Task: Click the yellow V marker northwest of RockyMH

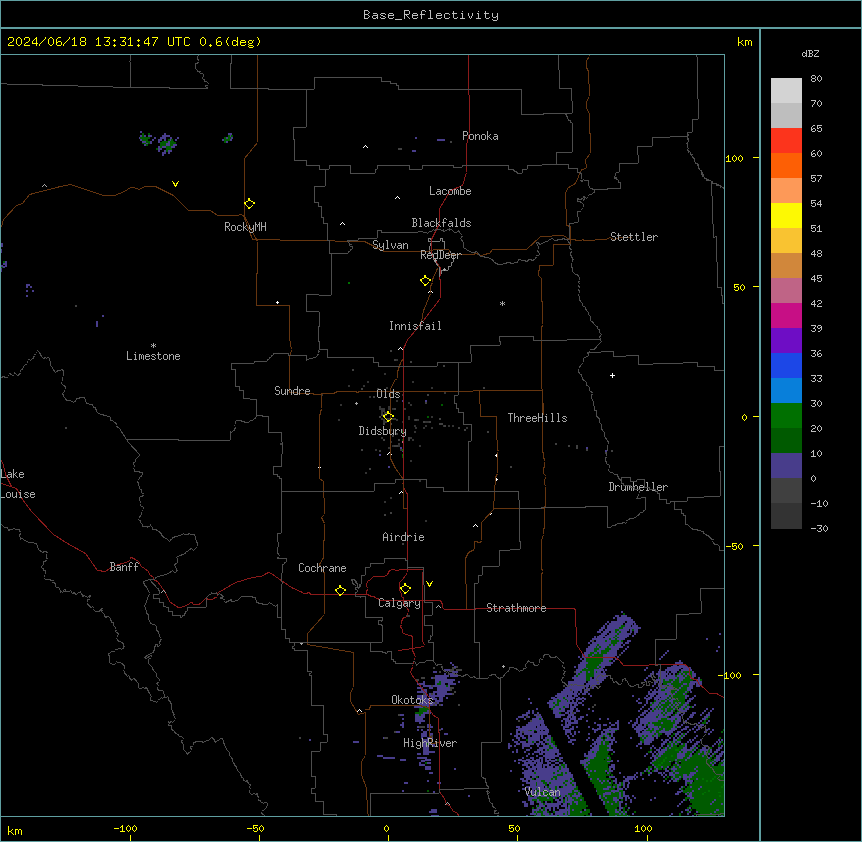Action: tap(175, 184)
